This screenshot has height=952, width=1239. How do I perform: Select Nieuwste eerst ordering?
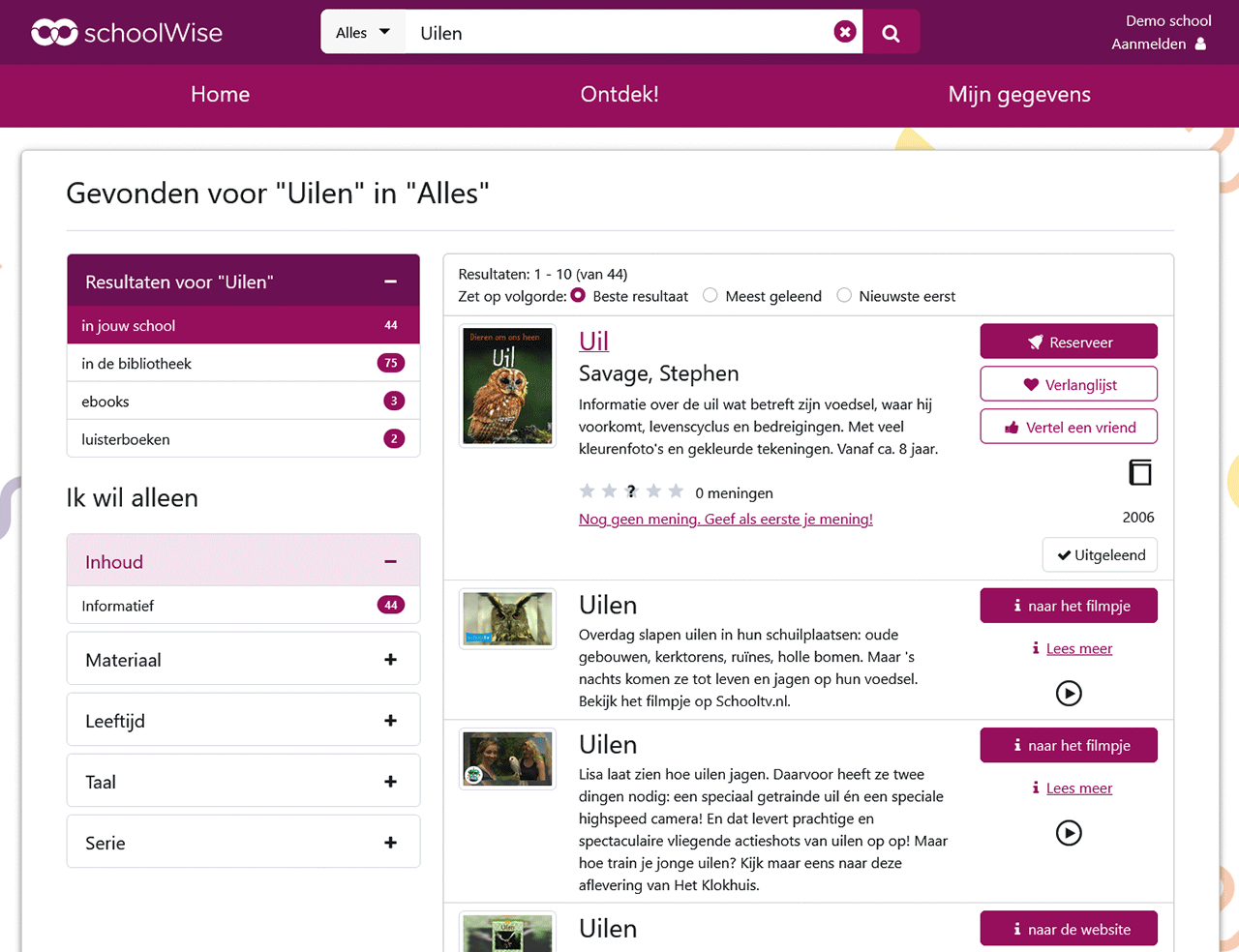point(843,295)
